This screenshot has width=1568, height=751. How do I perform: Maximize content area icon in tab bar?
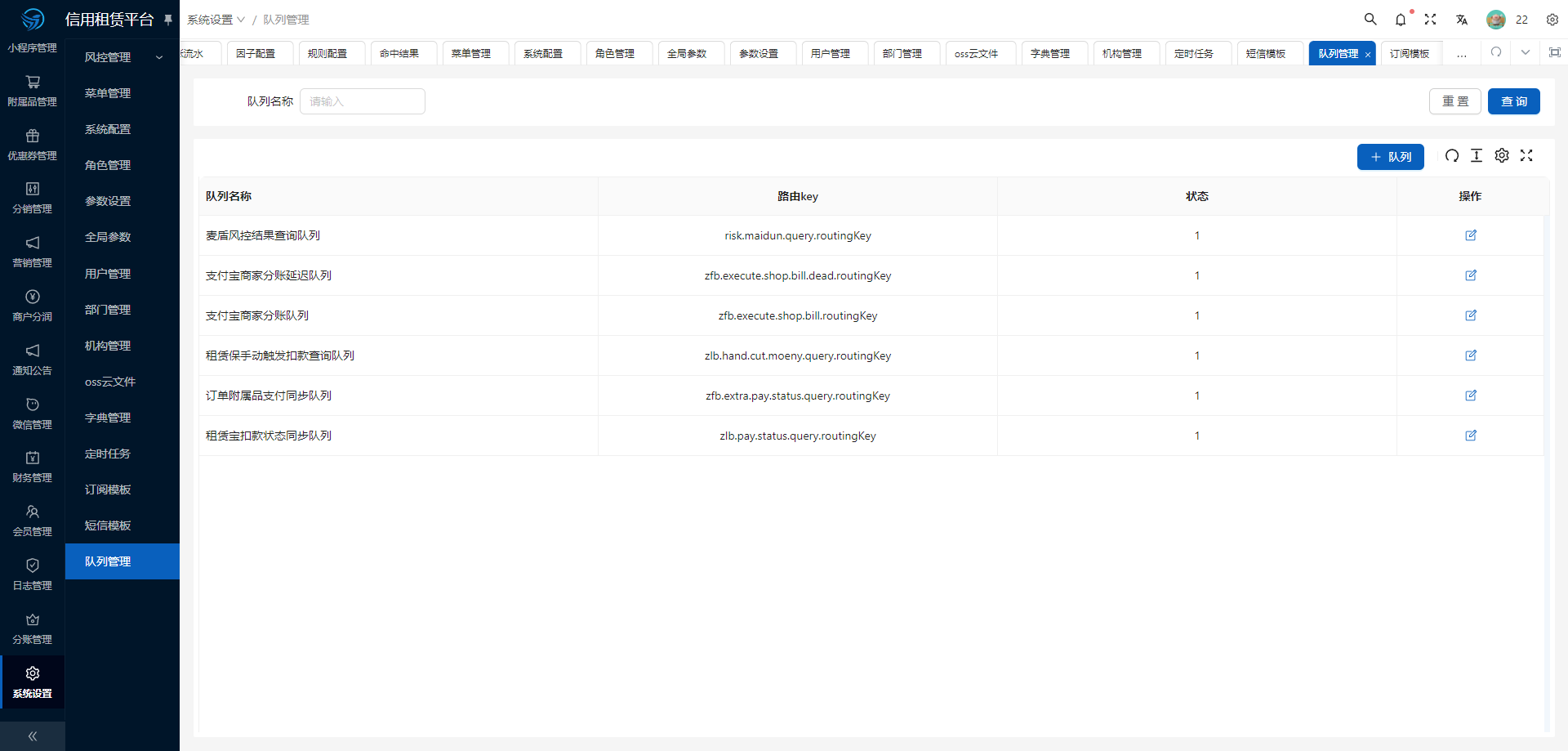tap(1555, 52)
